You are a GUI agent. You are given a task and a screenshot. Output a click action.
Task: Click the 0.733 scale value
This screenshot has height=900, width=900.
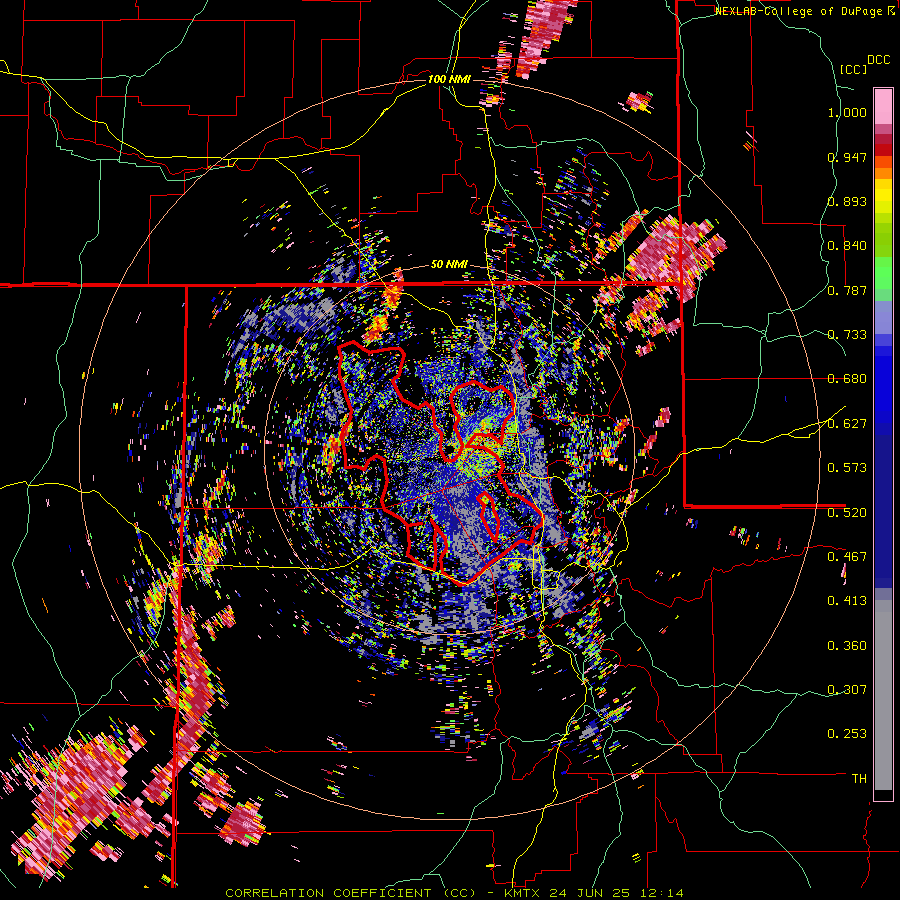[847, 335]
